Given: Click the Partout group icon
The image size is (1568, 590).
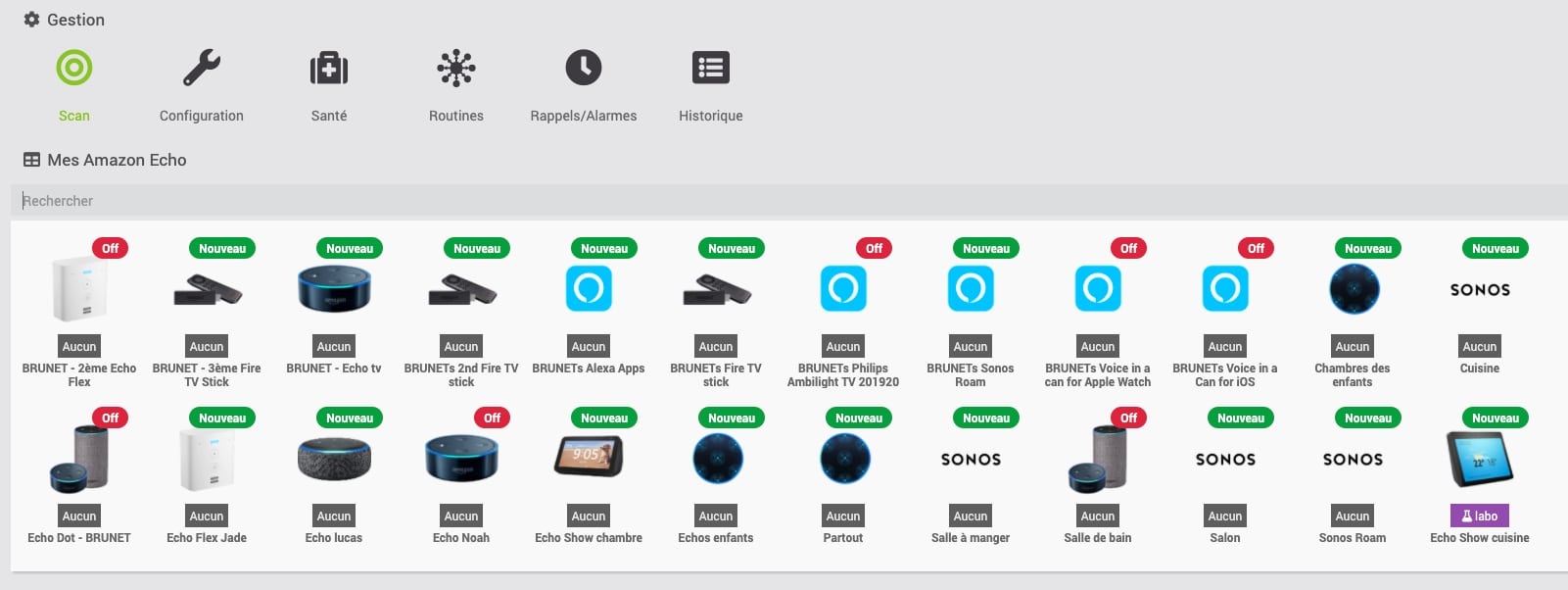Looking at the screenshot, I should tap(845, 459).
